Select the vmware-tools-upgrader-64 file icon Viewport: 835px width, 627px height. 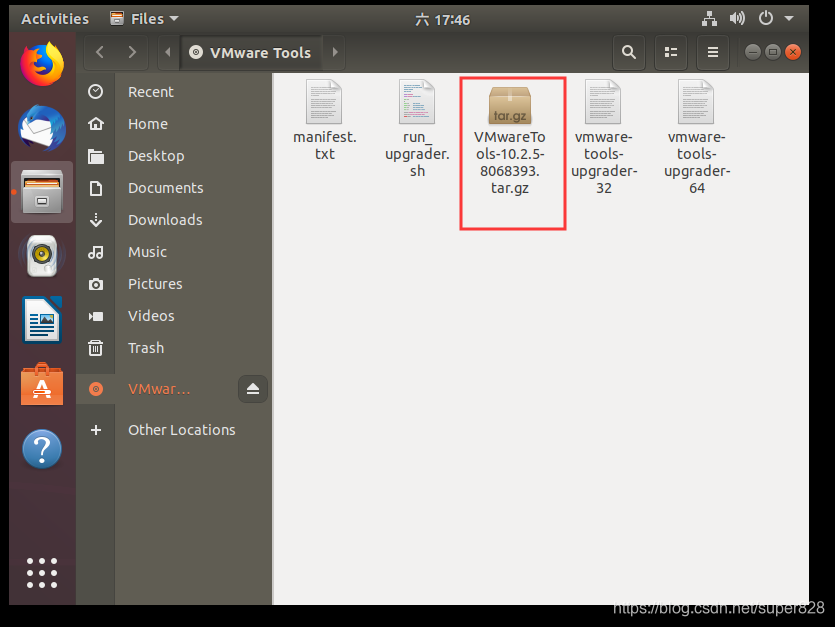click(696, 101)
